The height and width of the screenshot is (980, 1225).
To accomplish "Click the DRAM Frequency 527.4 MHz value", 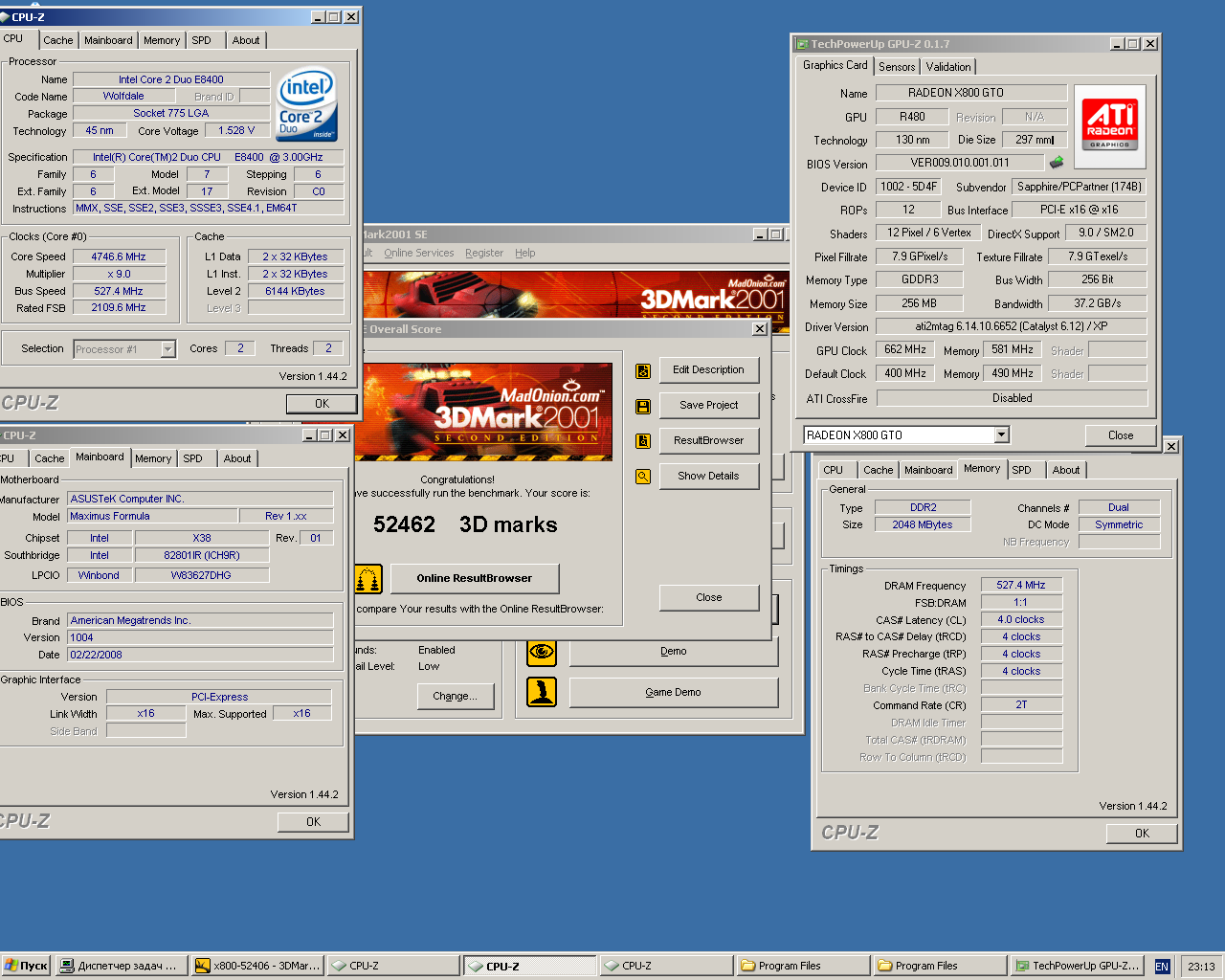I will coord(1021,586).
